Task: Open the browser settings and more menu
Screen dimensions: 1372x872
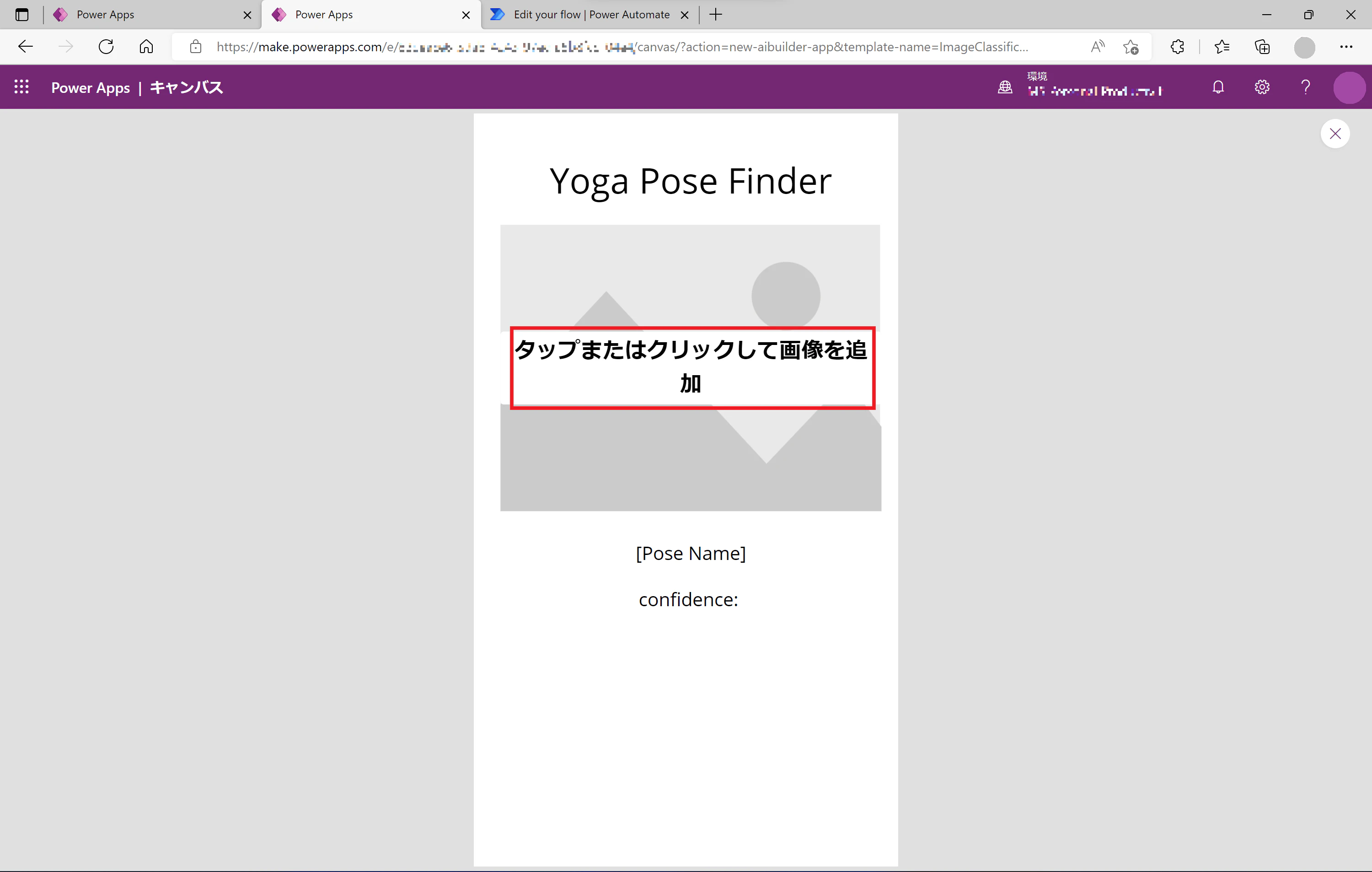Action: click(1346, 47)
